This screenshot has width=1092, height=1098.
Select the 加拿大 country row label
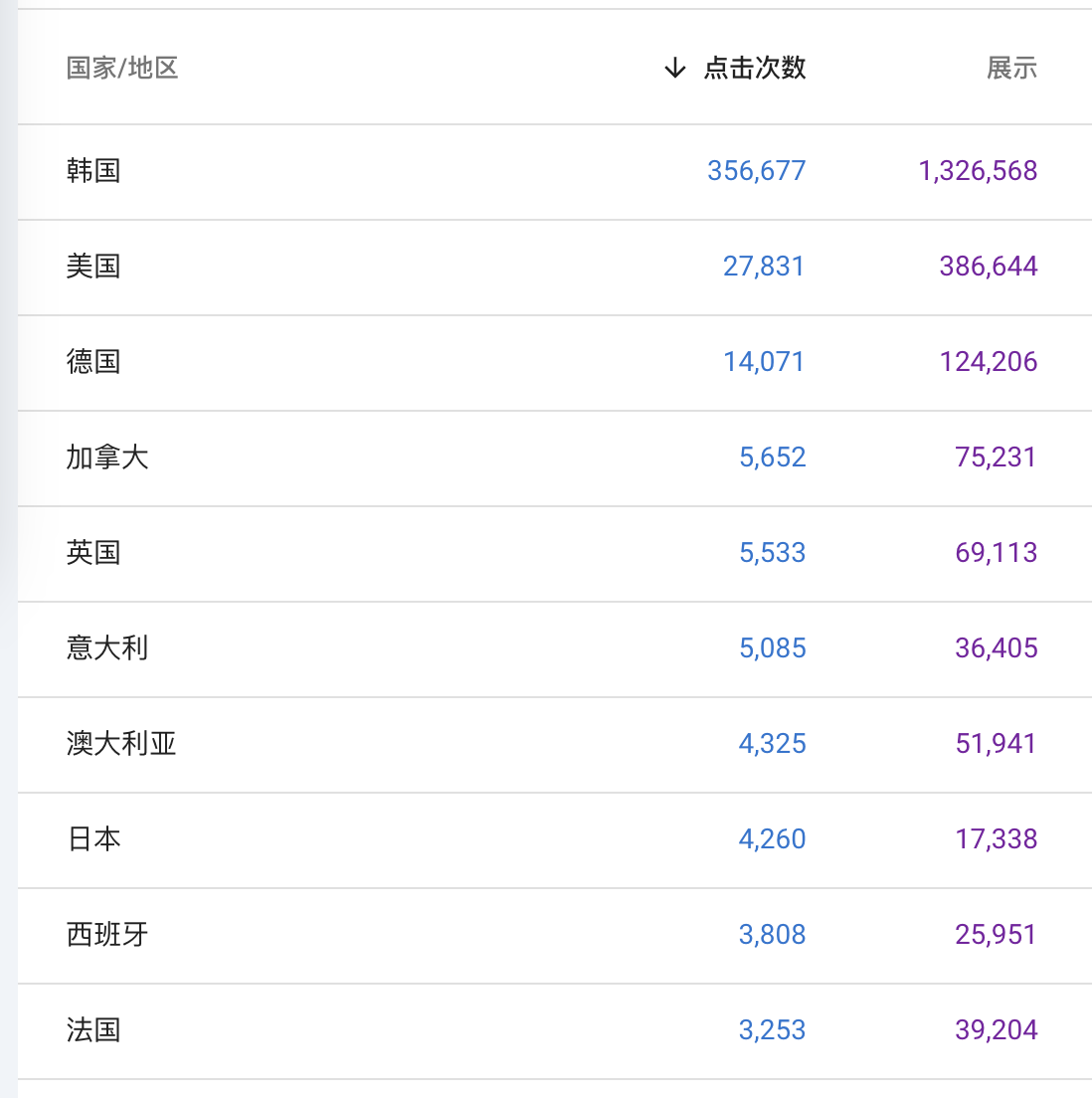click(x=107, y=457)
